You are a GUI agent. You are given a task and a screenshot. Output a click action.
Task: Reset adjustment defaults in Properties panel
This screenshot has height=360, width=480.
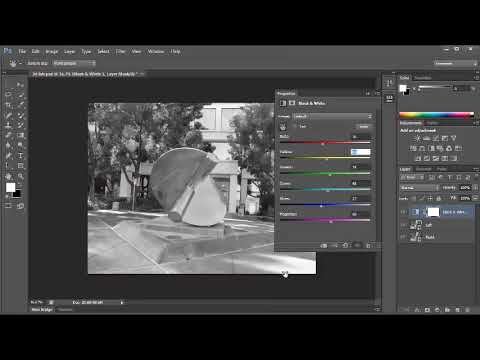click(x=346, y=246)
